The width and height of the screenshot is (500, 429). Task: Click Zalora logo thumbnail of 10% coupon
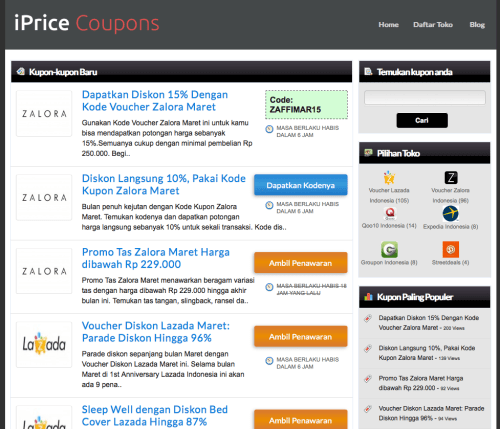point(44,197)
